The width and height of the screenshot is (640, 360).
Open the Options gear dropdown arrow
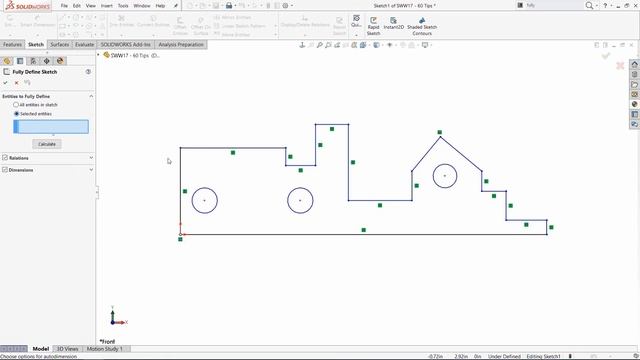[292, 6]
